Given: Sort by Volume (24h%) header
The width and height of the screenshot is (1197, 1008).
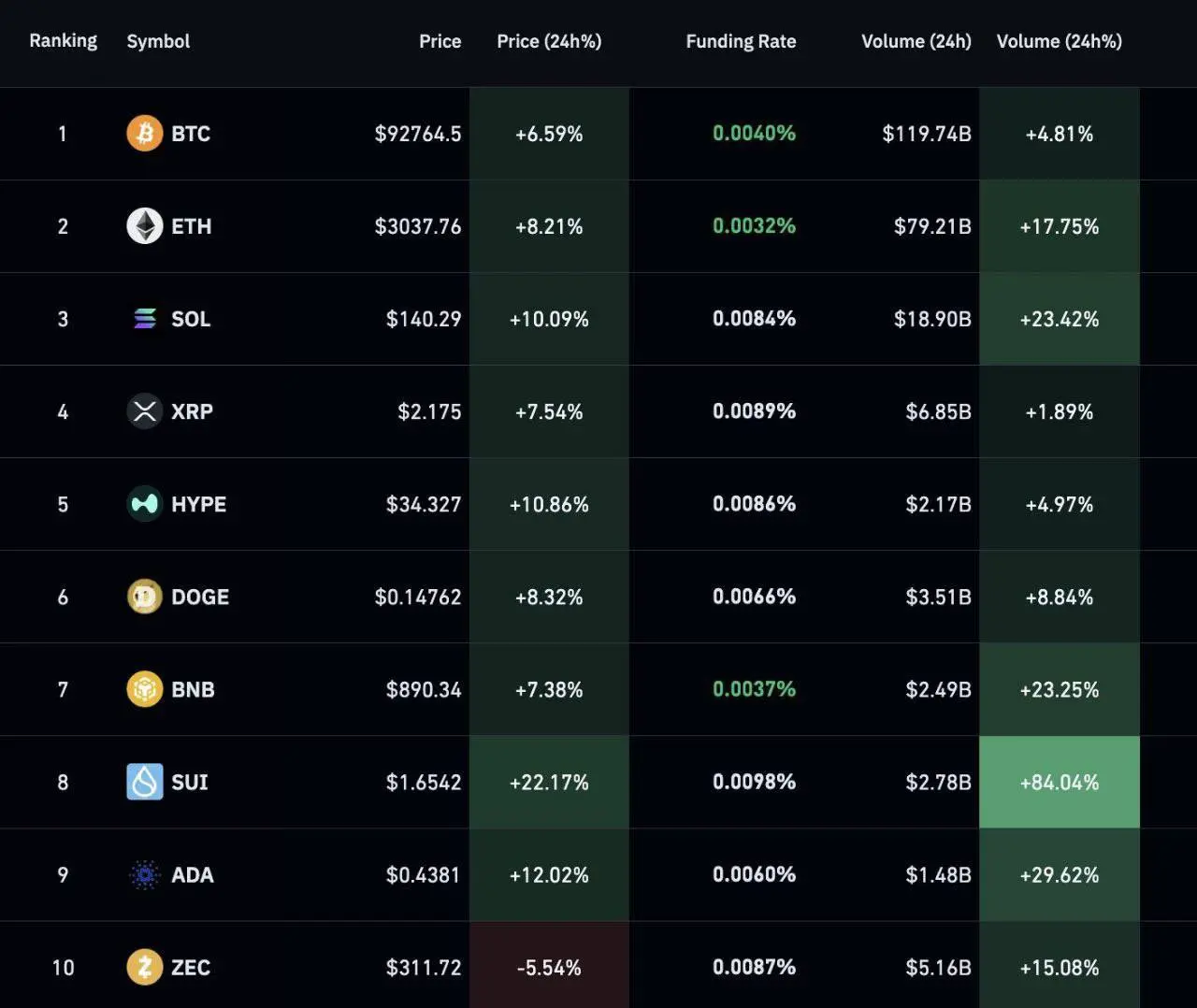Looking at the screenshot, I should click(x=1059, y=41).
